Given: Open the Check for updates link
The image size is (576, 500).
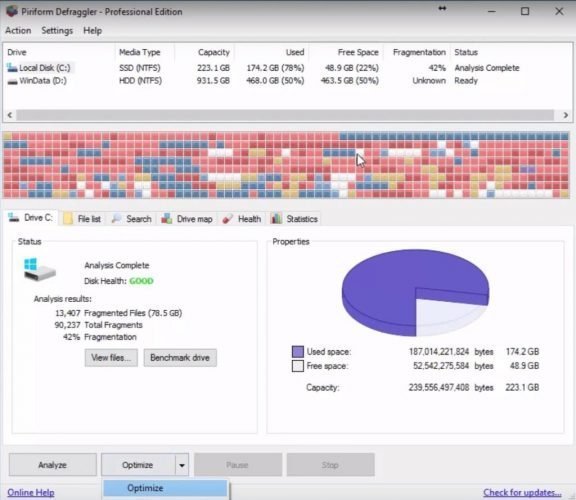Looking at the screenshot, I should pyautogui.click(x=522, y=492).
